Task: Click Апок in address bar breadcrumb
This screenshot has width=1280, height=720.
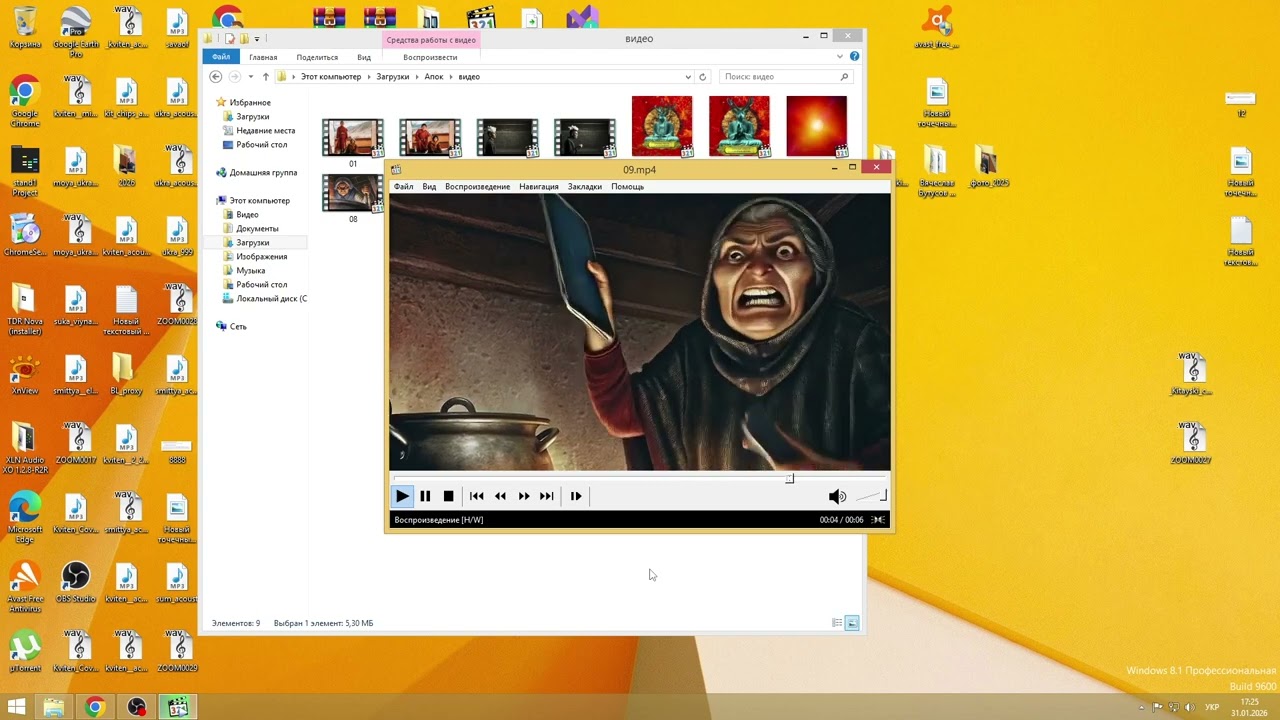Action: 434,77
